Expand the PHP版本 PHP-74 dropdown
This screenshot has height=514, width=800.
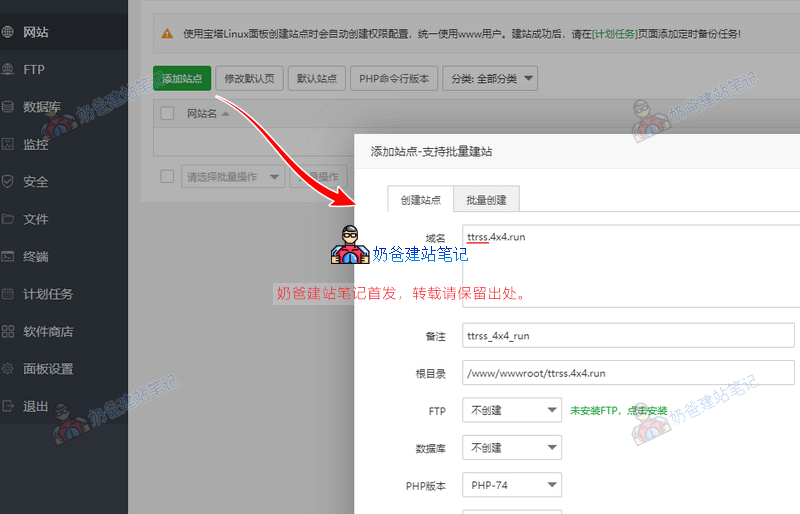click(510, 486)
